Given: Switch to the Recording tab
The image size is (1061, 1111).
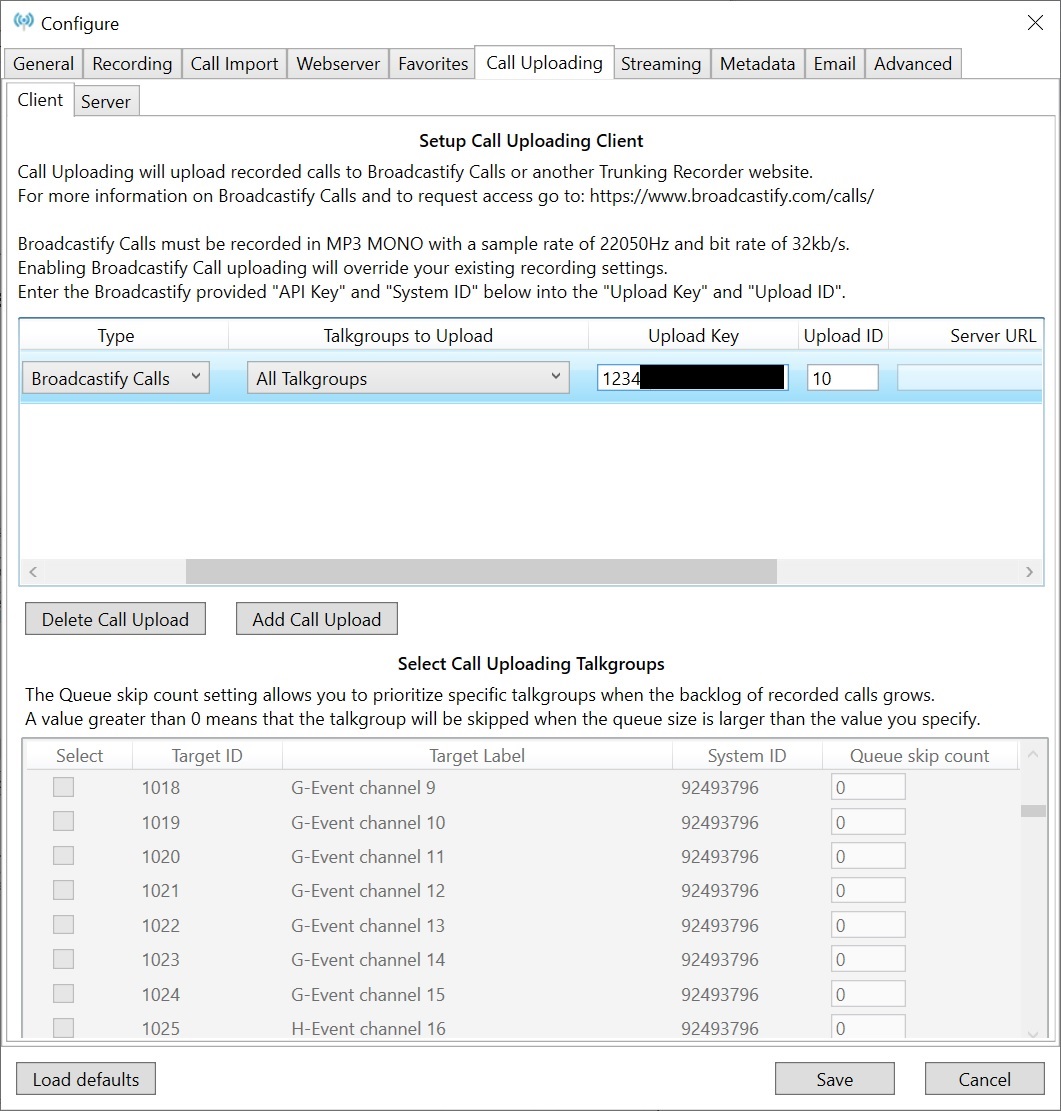Looking at the screenshot, I should click(x=133, y=64).
